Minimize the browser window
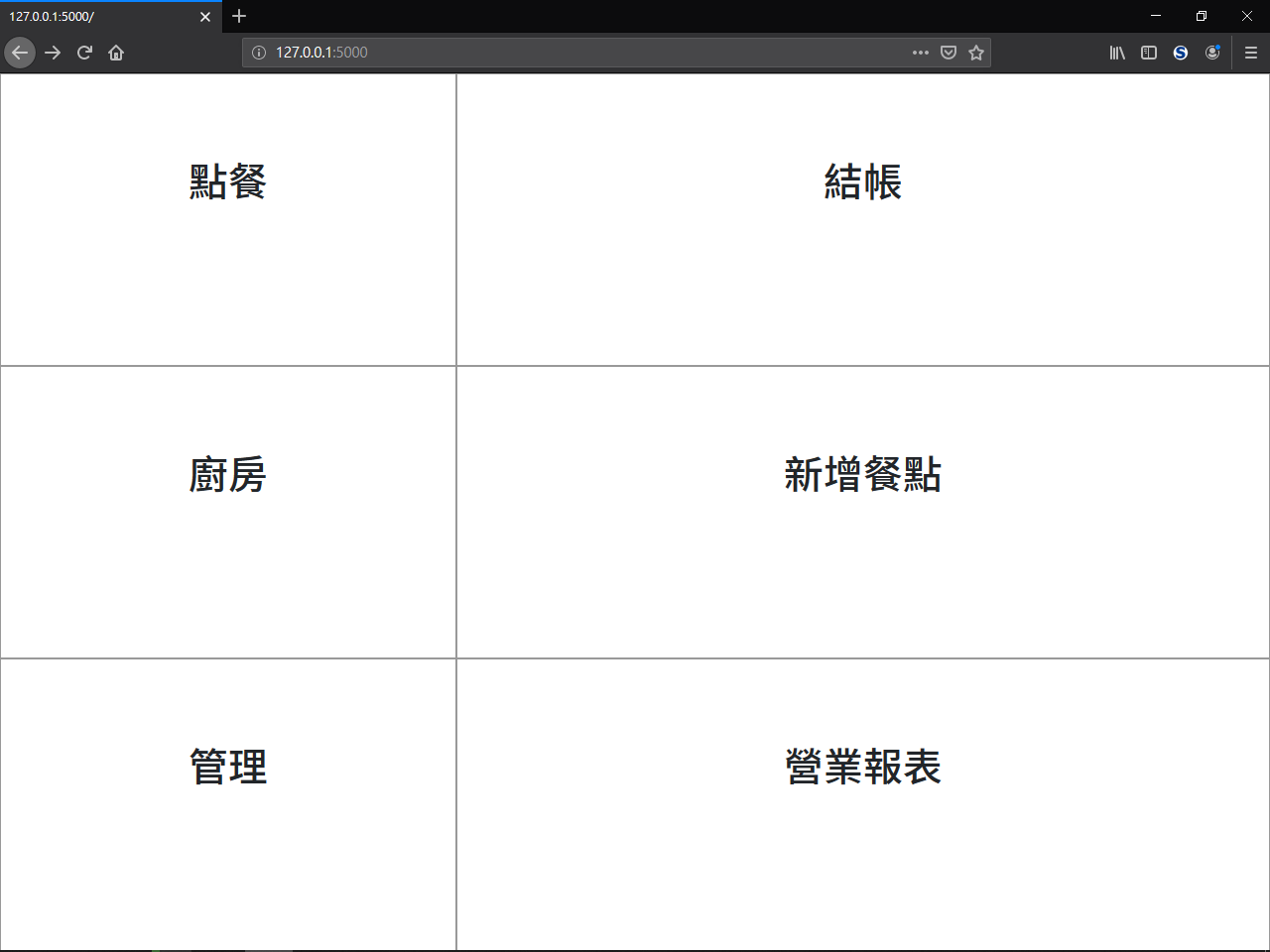 (1156, 16)
